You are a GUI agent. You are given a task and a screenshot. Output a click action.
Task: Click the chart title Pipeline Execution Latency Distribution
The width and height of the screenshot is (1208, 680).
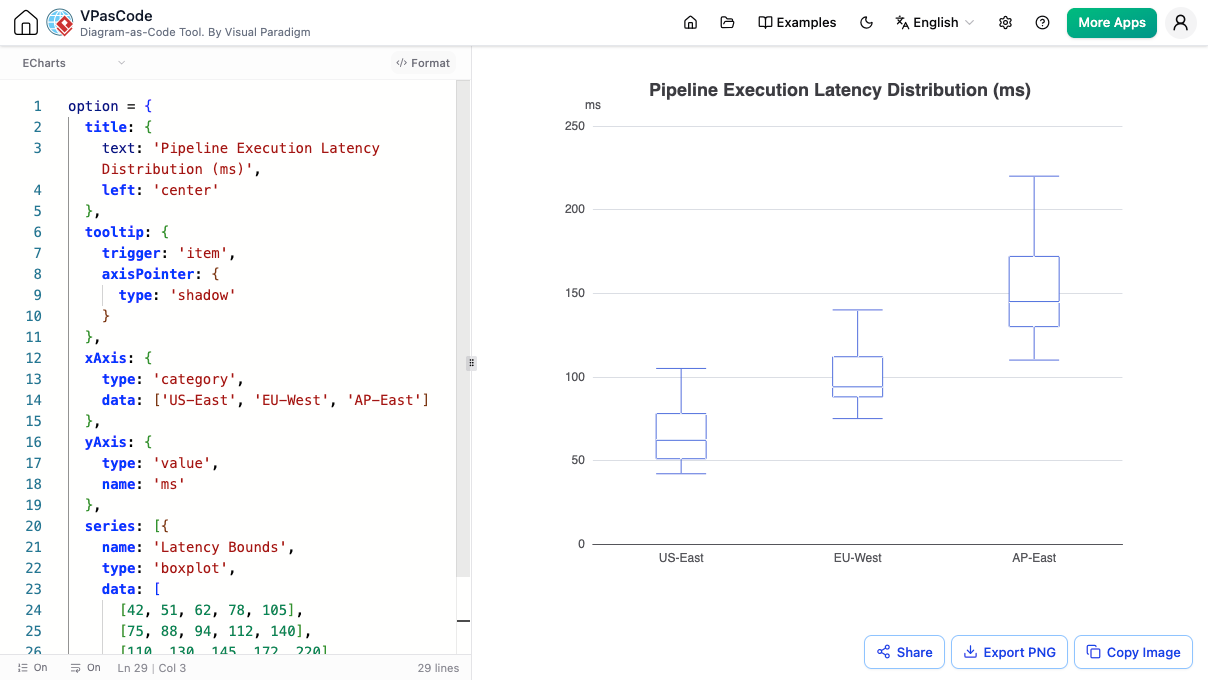click(x=840, y=90)
